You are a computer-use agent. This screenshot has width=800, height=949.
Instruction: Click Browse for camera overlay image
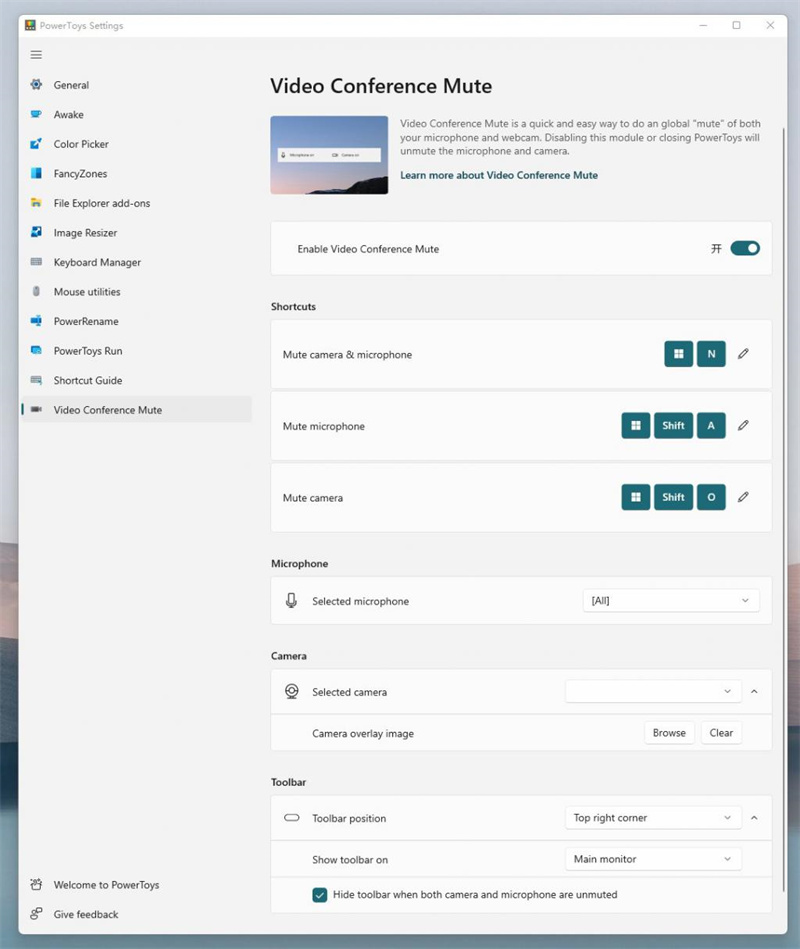tap(669, 733)
